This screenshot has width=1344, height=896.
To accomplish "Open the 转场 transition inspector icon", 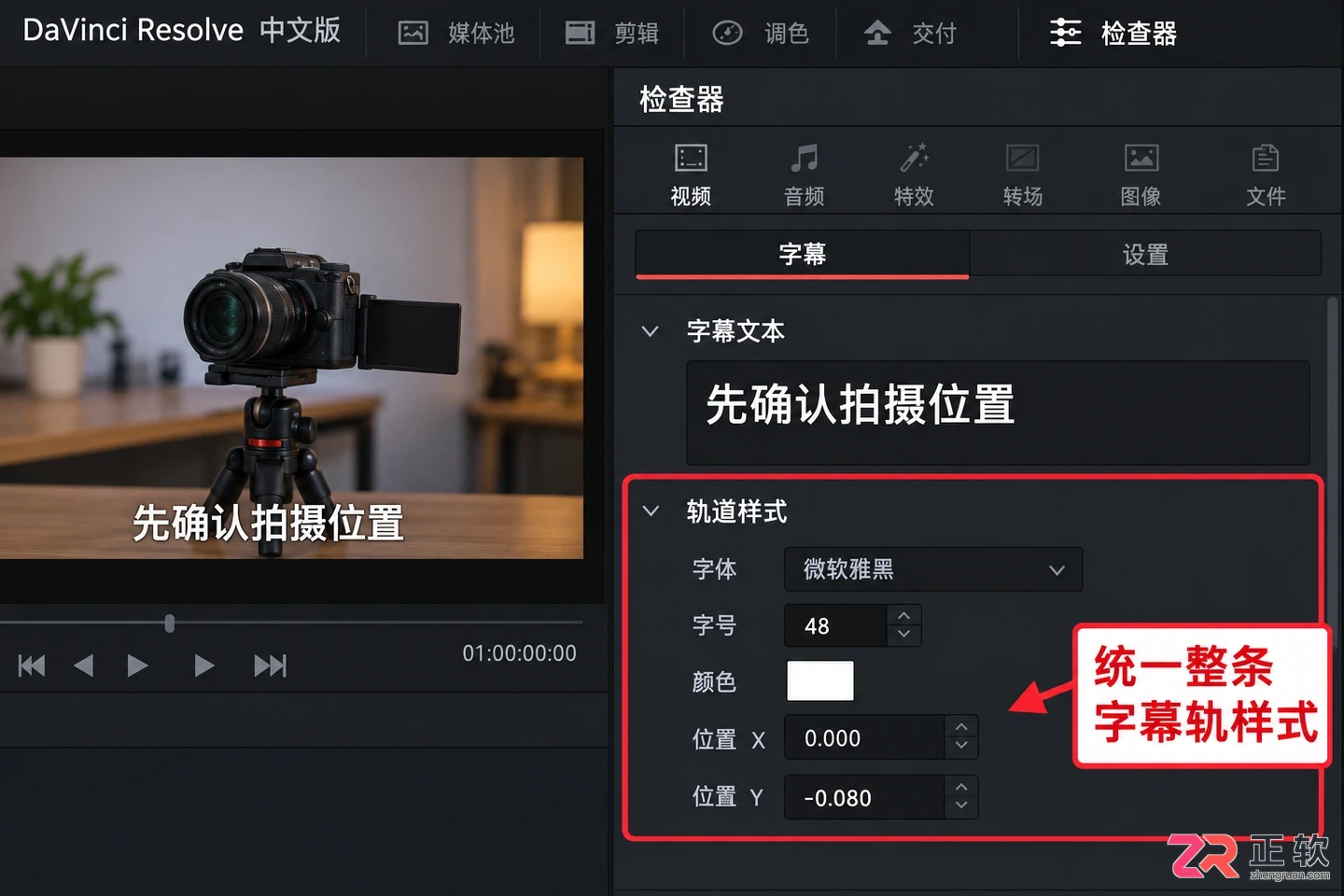I will (x=1023, y=175).
